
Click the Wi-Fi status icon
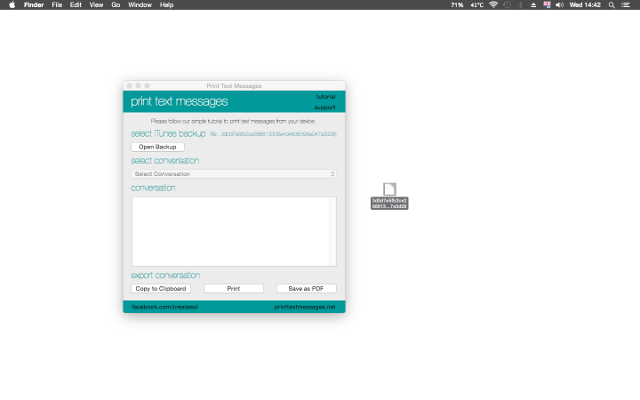(493, 5)
